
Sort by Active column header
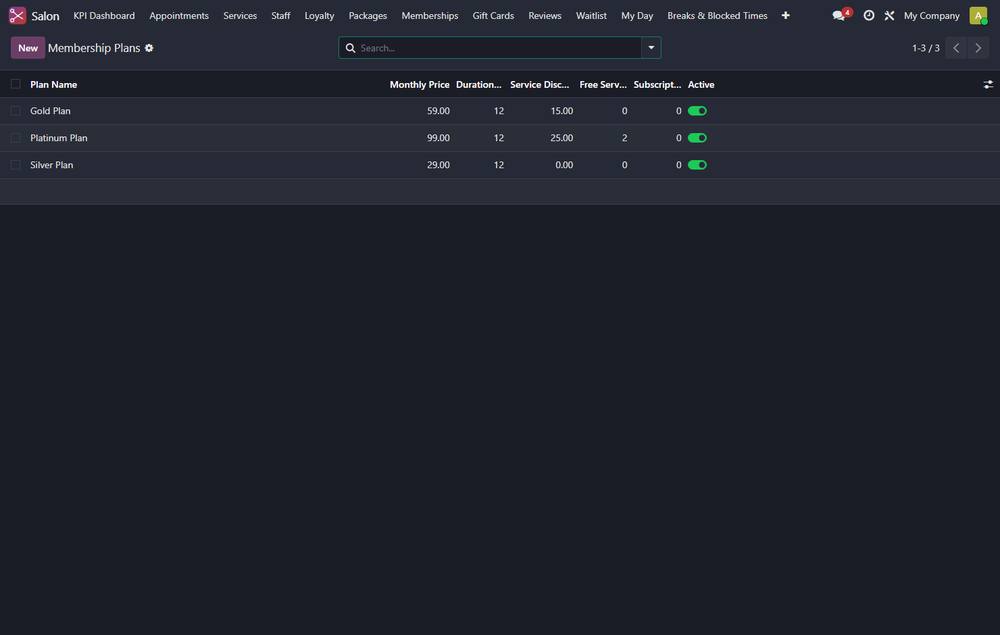click(701, 84)
